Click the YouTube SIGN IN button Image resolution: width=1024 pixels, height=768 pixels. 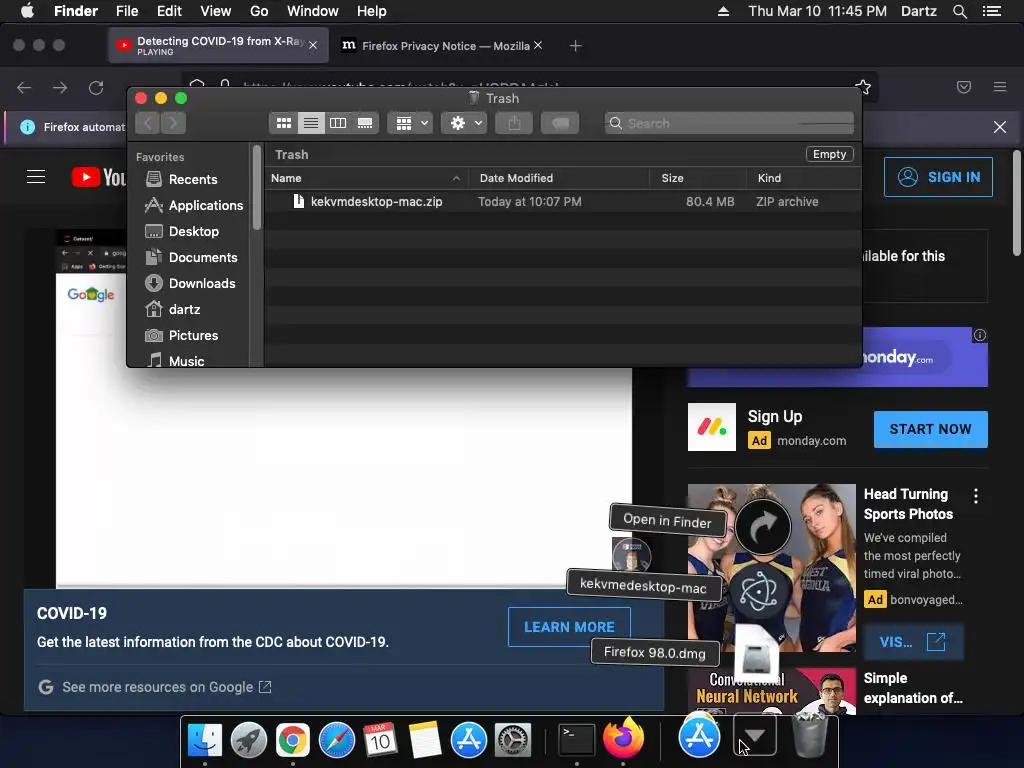(x=938, y=177)
